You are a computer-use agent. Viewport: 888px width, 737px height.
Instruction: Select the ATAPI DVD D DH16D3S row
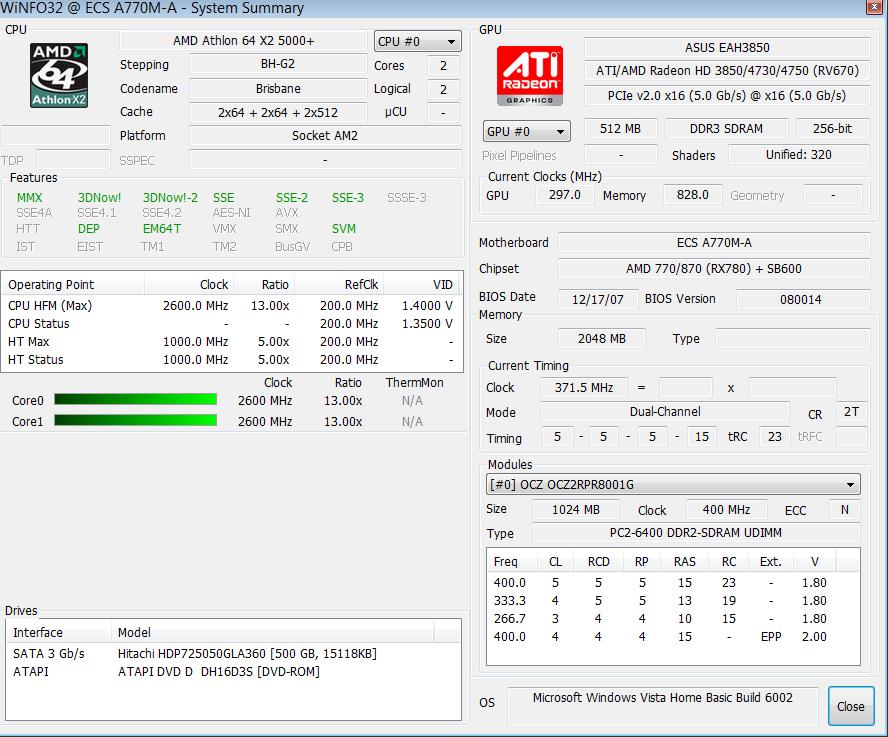click(233, 672)
